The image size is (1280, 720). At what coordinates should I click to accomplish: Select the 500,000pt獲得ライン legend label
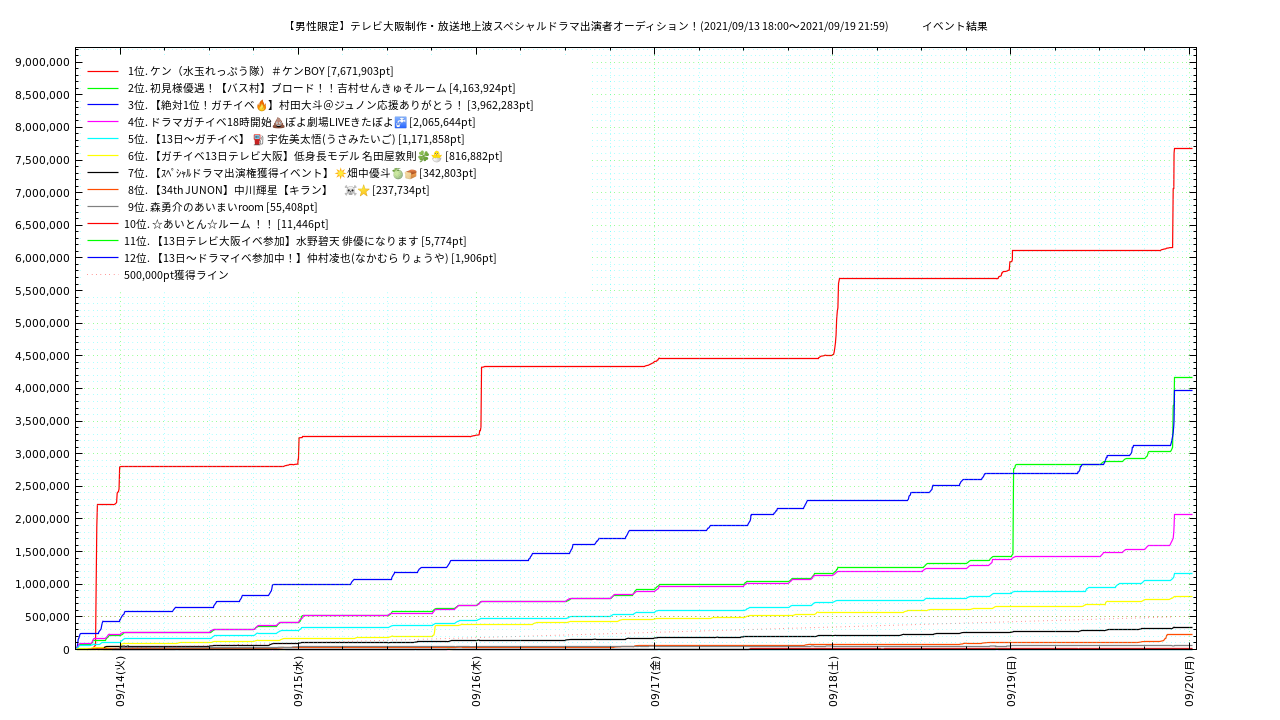click(x=176, y=275)
